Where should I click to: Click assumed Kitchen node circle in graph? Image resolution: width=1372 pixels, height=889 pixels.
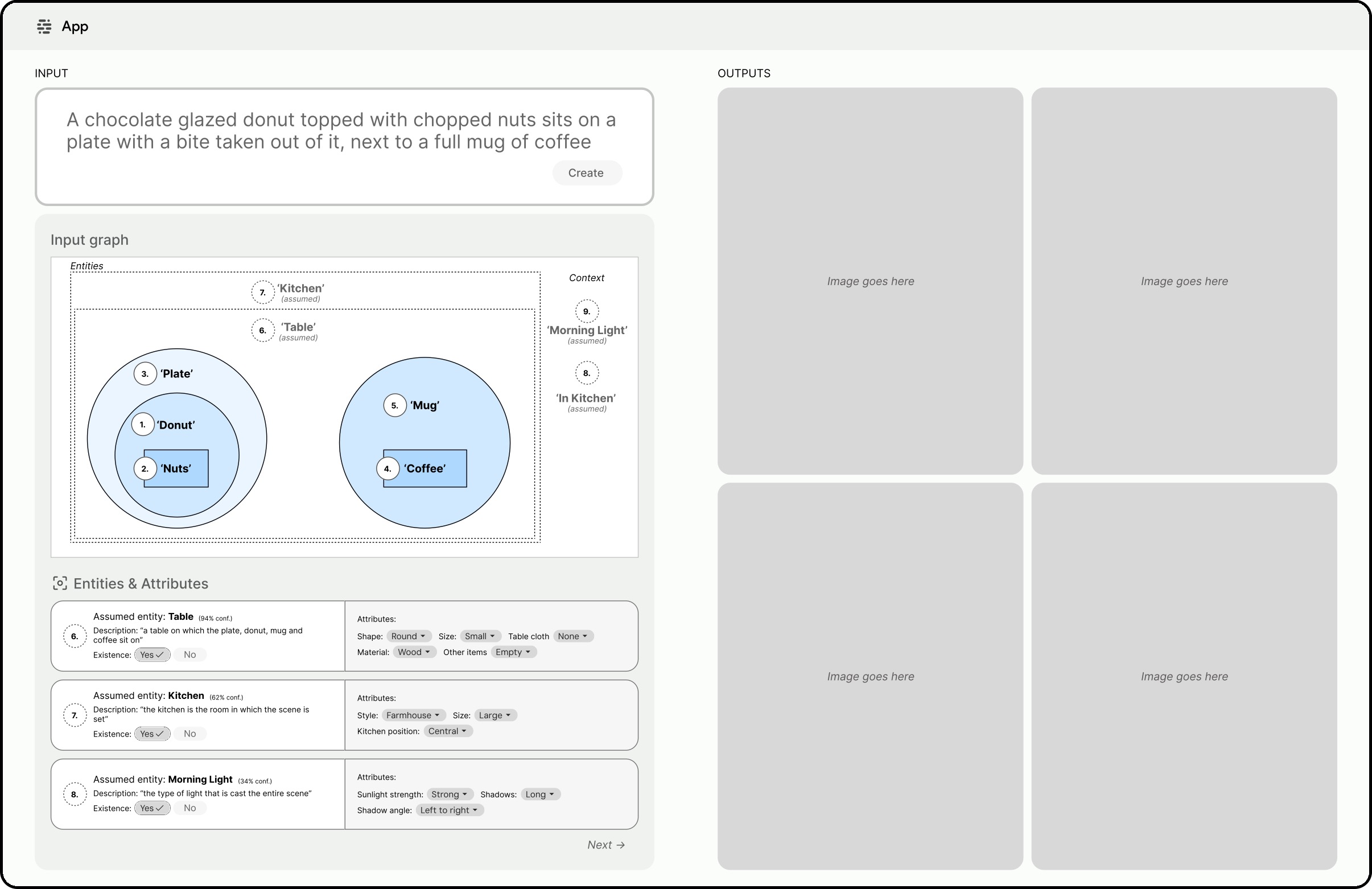[x=262, y=293]
